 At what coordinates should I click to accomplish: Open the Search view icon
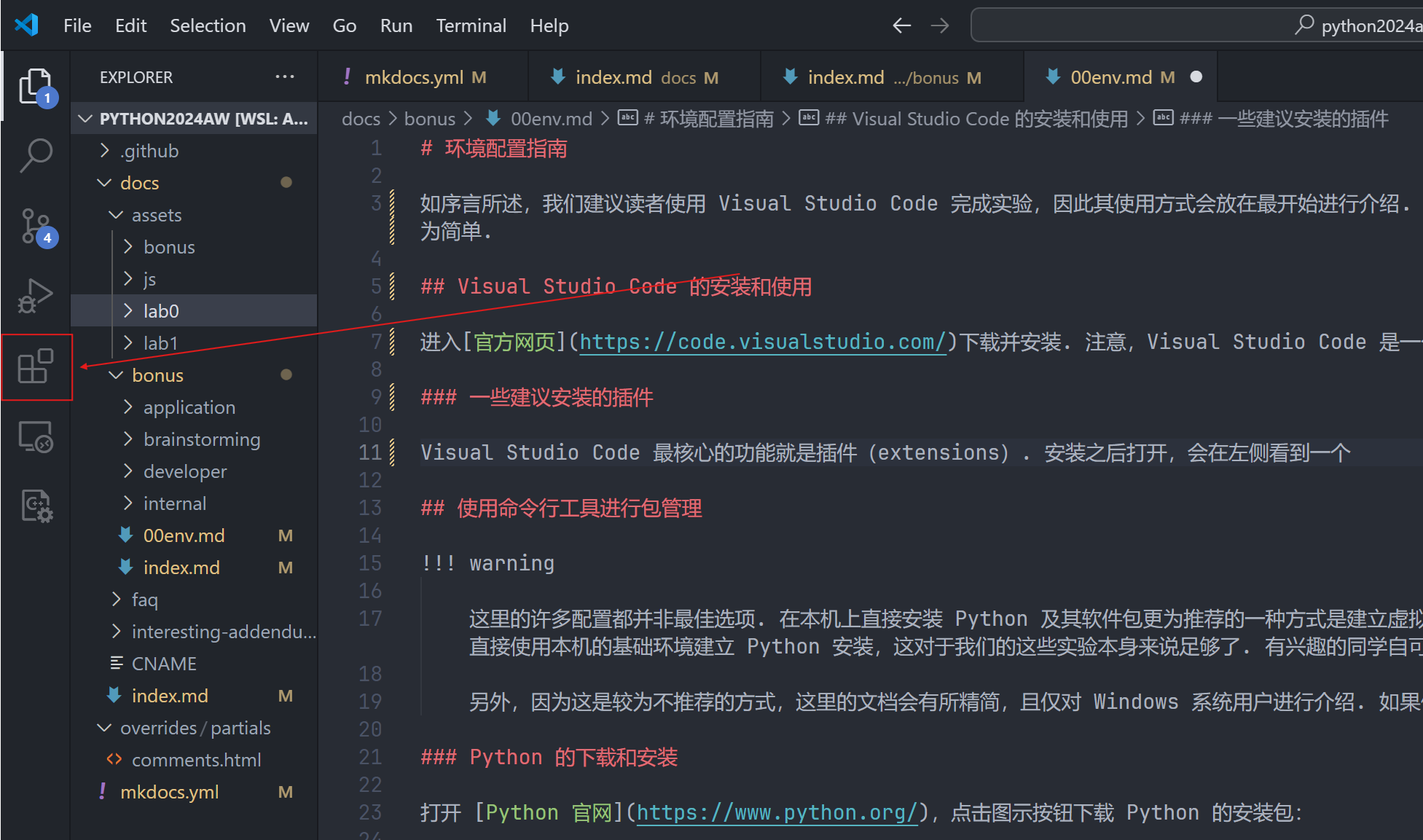36,155
